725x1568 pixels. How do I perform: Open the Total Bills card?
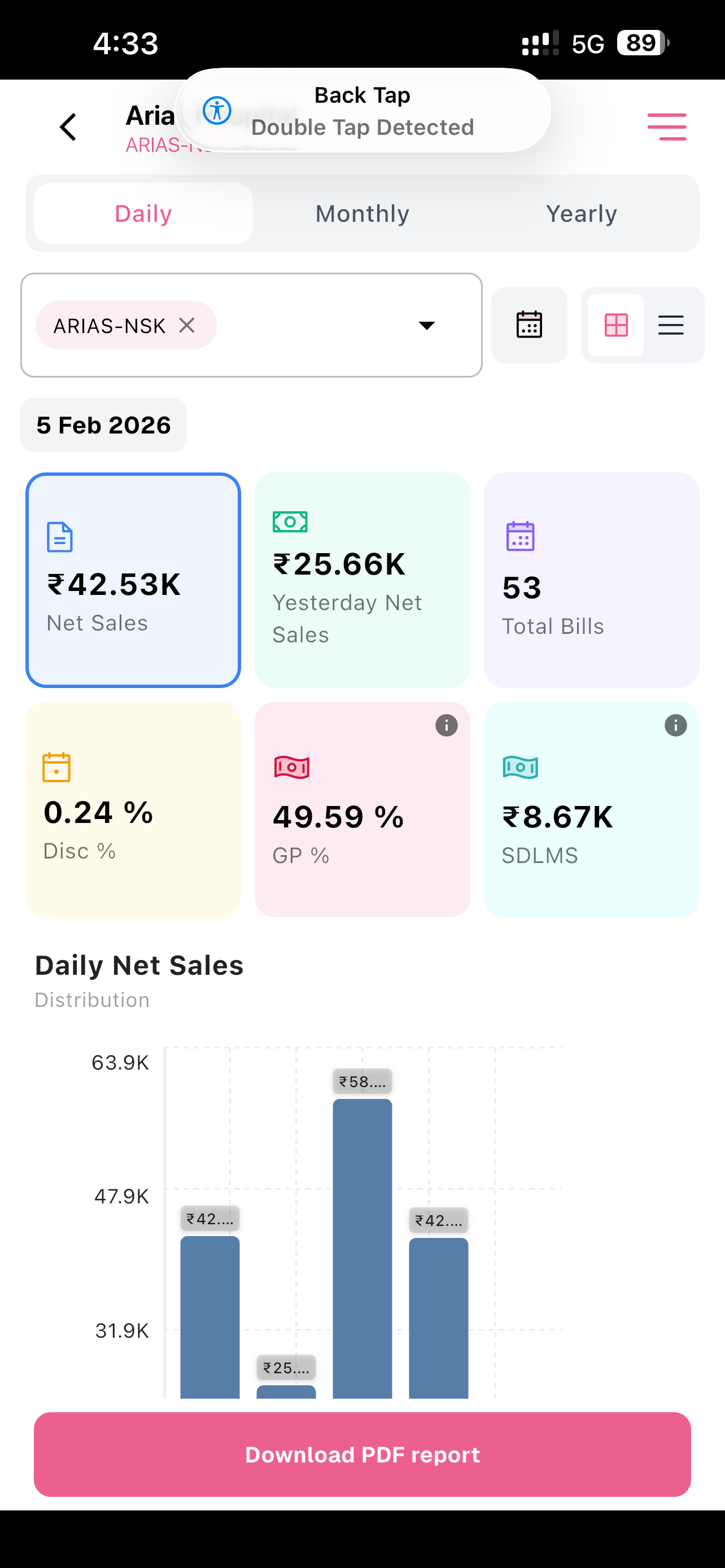click(592, 580)
